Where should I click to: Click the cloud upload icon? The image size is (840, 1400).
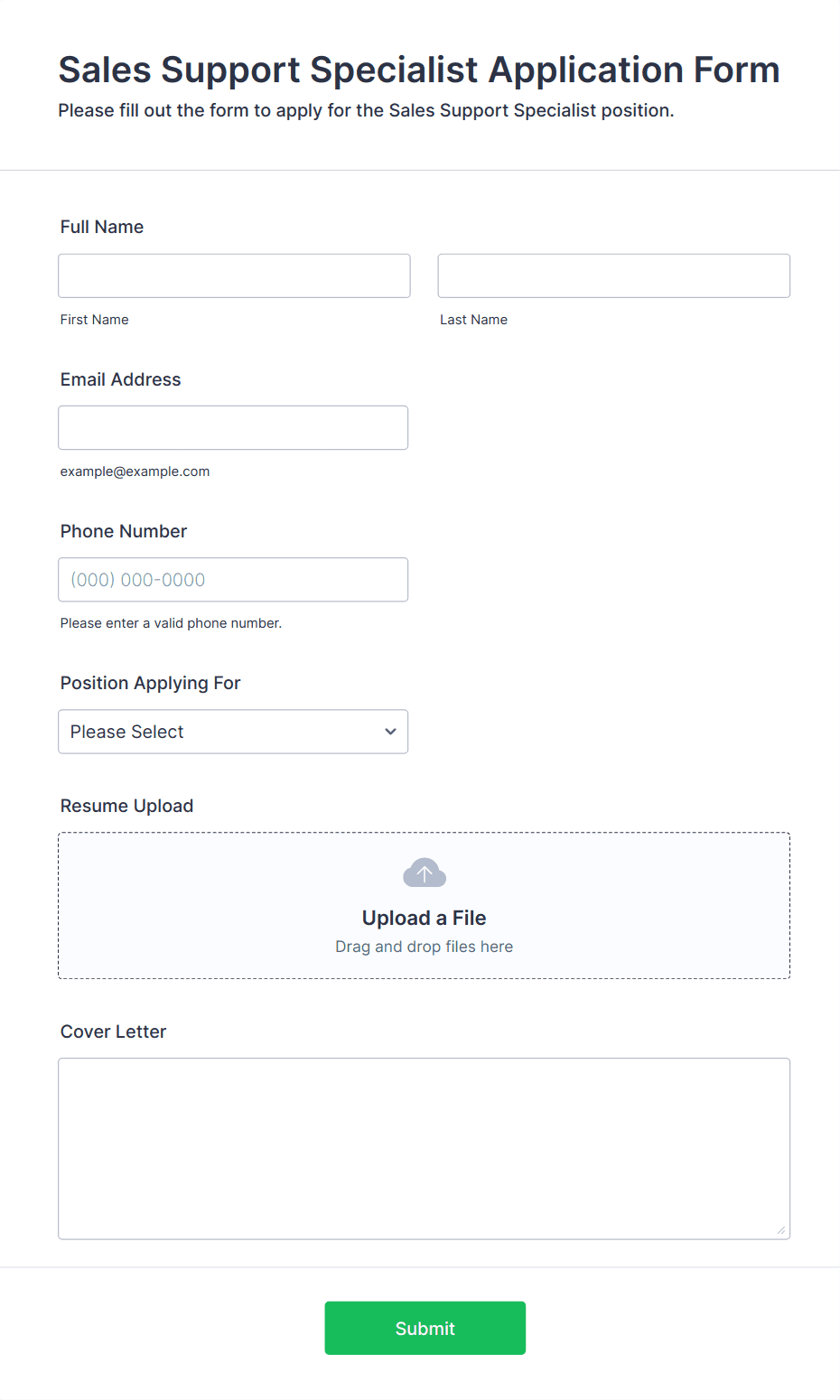[425, 873]
